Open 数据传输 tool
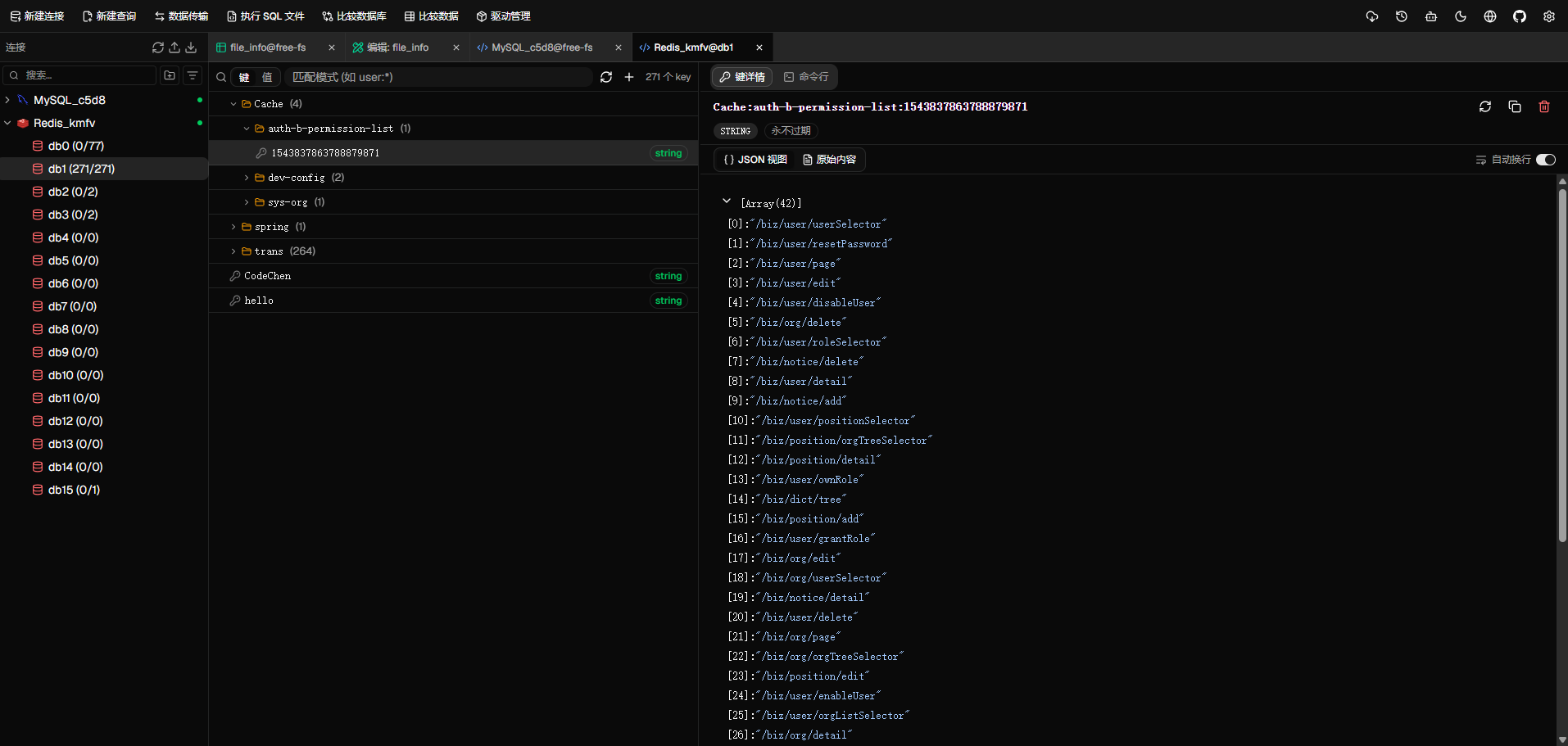 tap(181, 16)
